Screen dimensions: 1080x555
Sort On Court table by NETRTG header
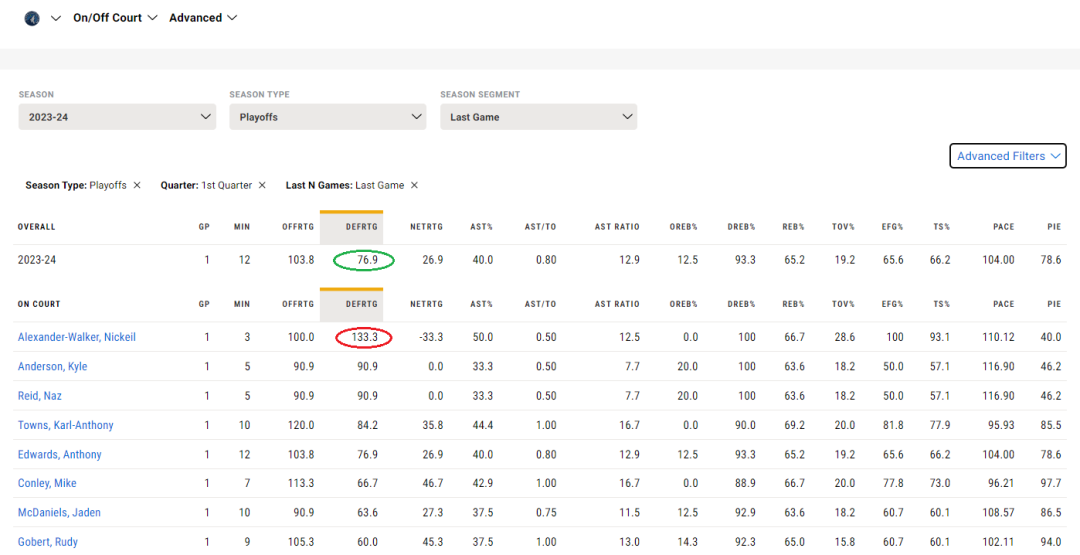tap(426, 304)
